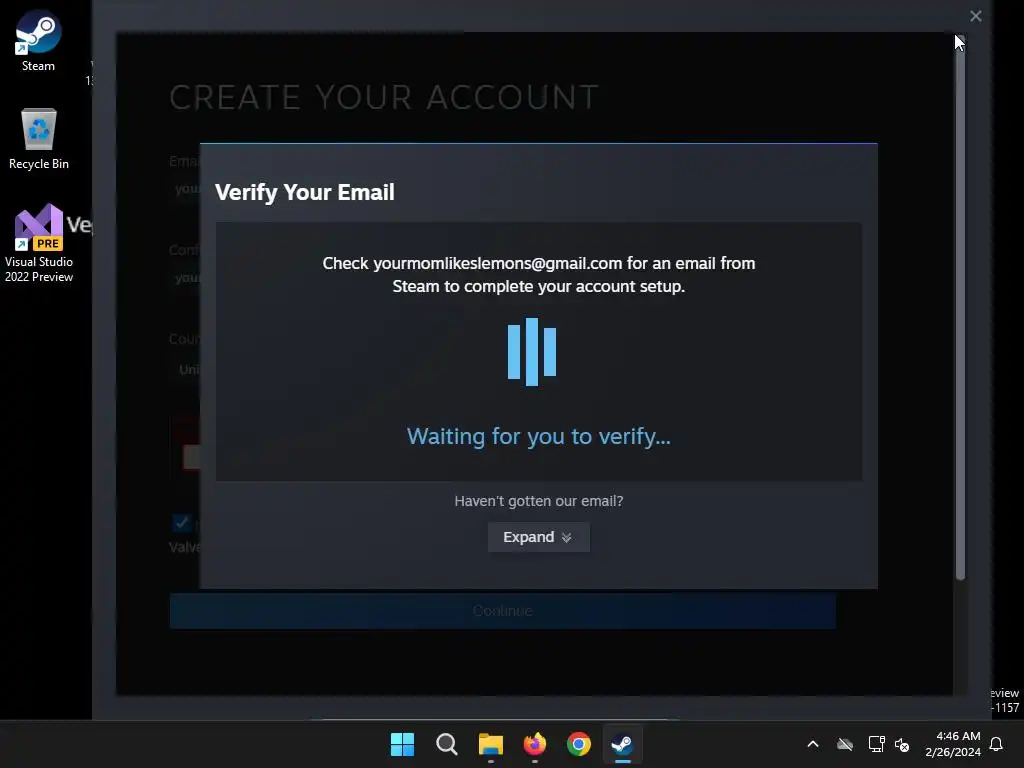Open the Windows Start menu
The height and width of the screenshot is (768, 1024).
(x=402, y=744)
